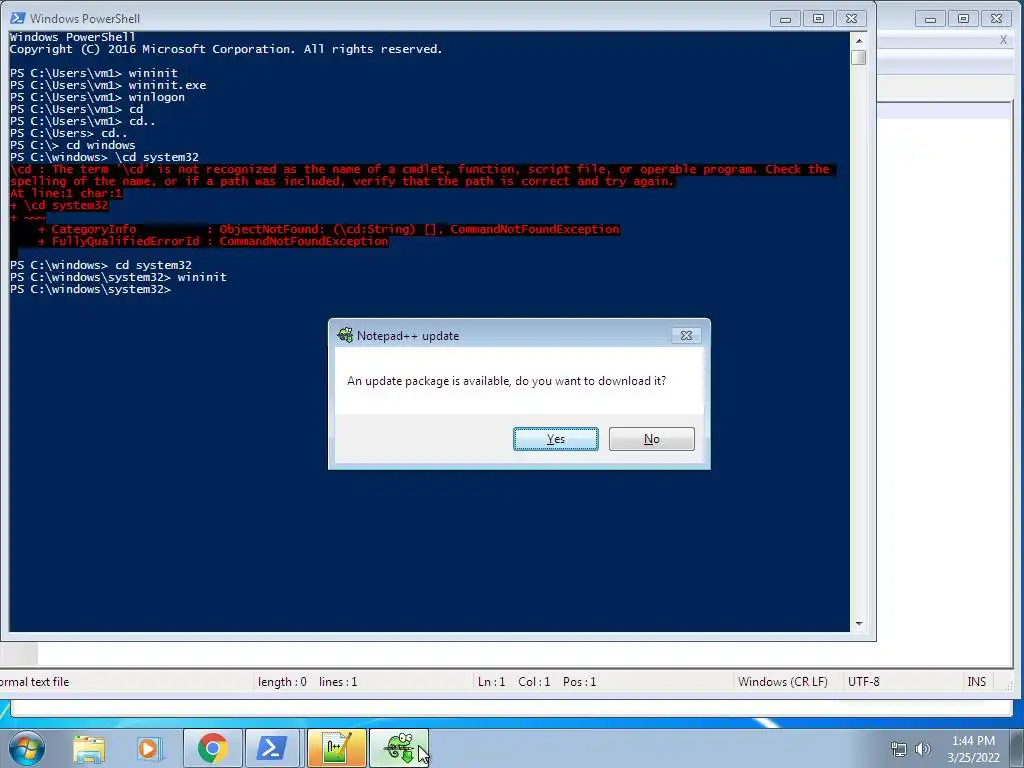This screenshot has width=1024, height=768.
Task: Close the document tab X in Notepad++
Action: point(1003,40)
